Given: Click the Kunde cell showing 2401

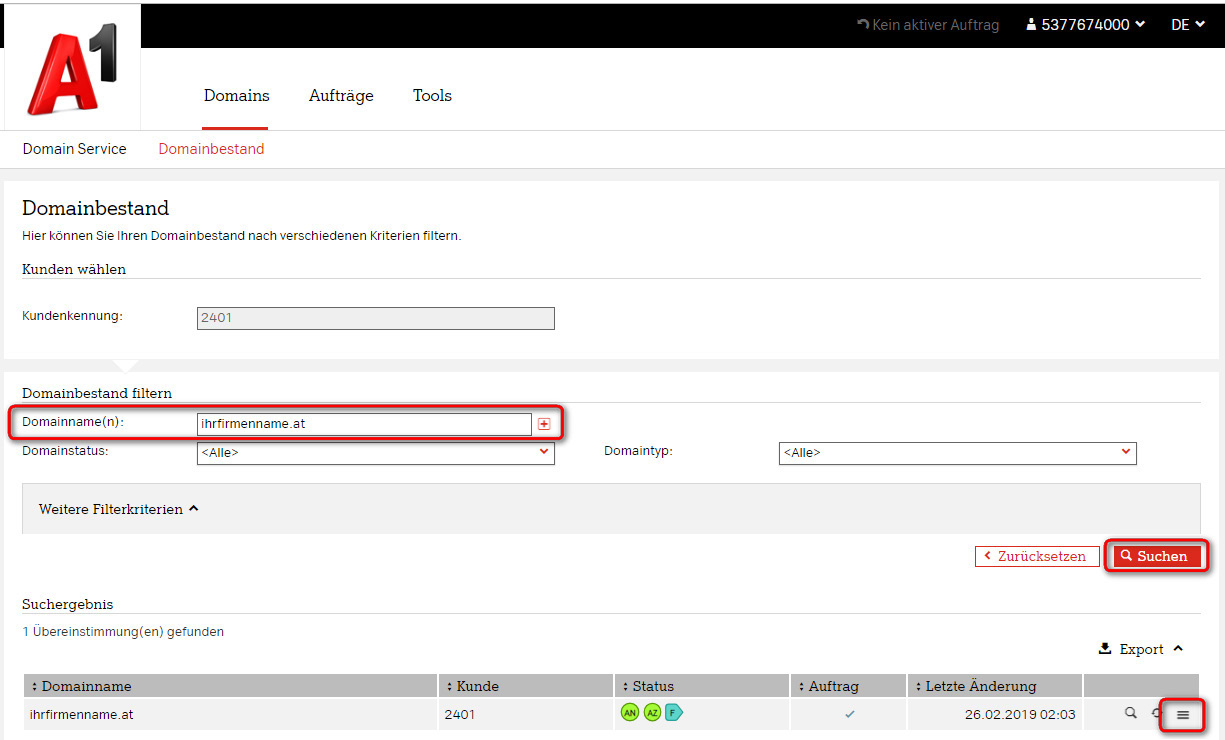Looking at the screenshot, I should pyautogui.click(x=460, y=714).
